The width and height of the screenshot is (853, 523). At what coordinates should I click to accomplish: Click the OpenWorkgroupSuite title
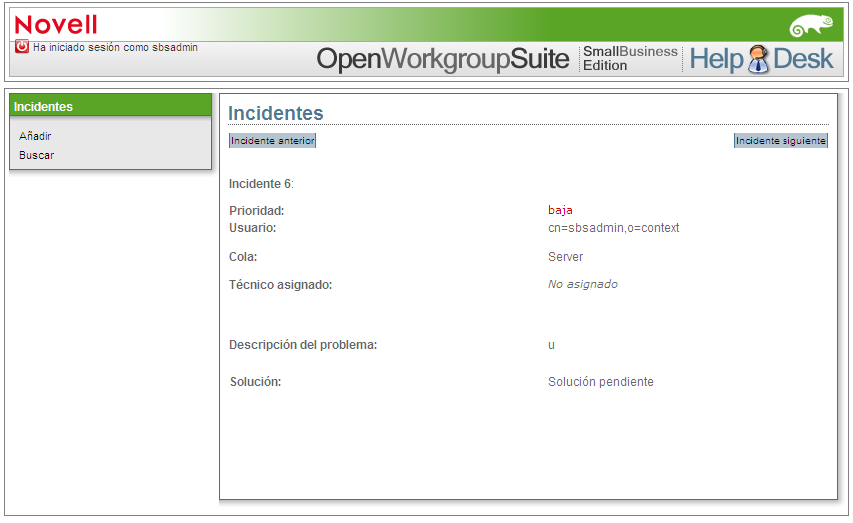coord(443,59)
